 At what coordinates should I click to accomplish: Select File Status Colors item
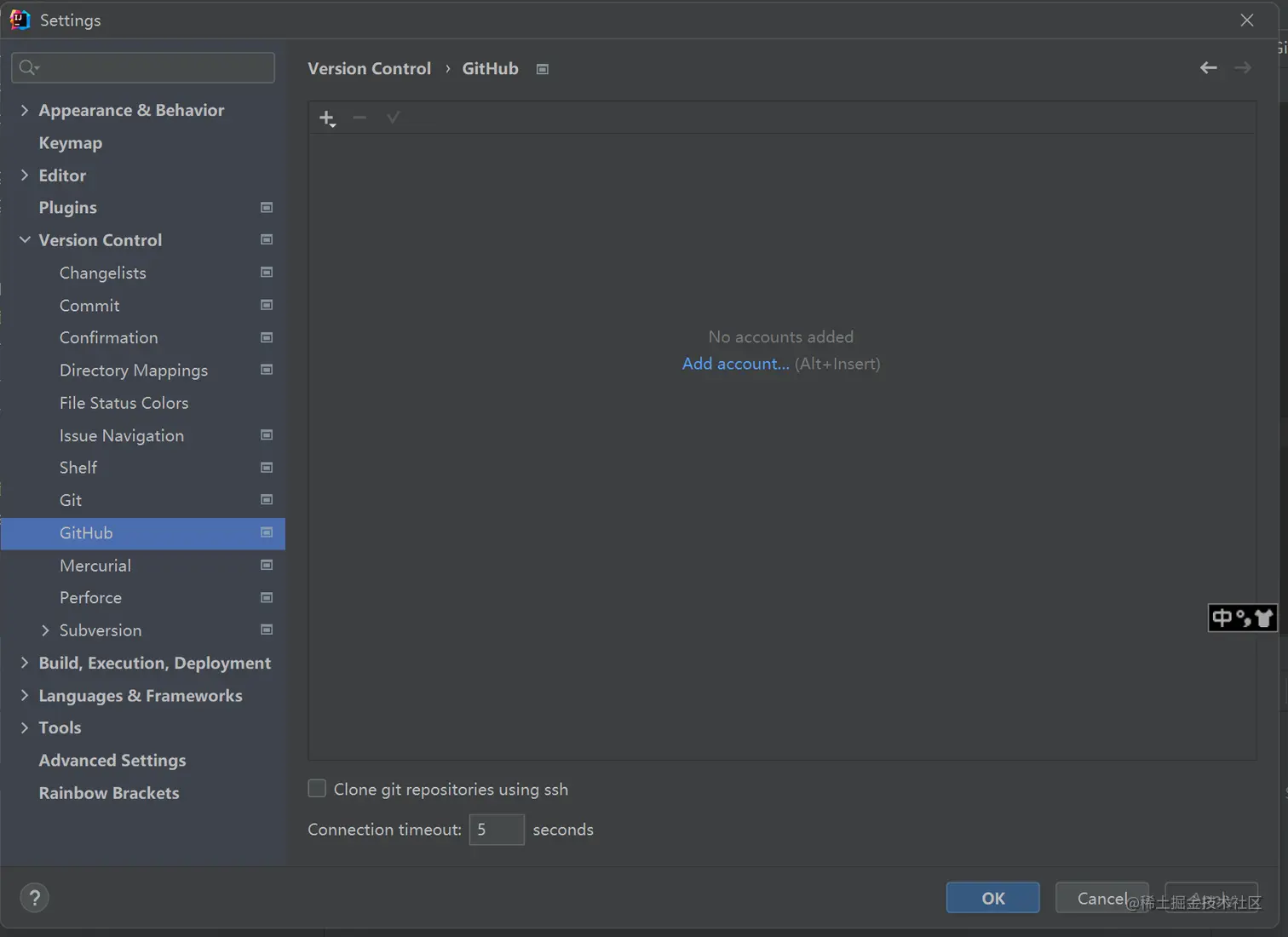[124, 403]
